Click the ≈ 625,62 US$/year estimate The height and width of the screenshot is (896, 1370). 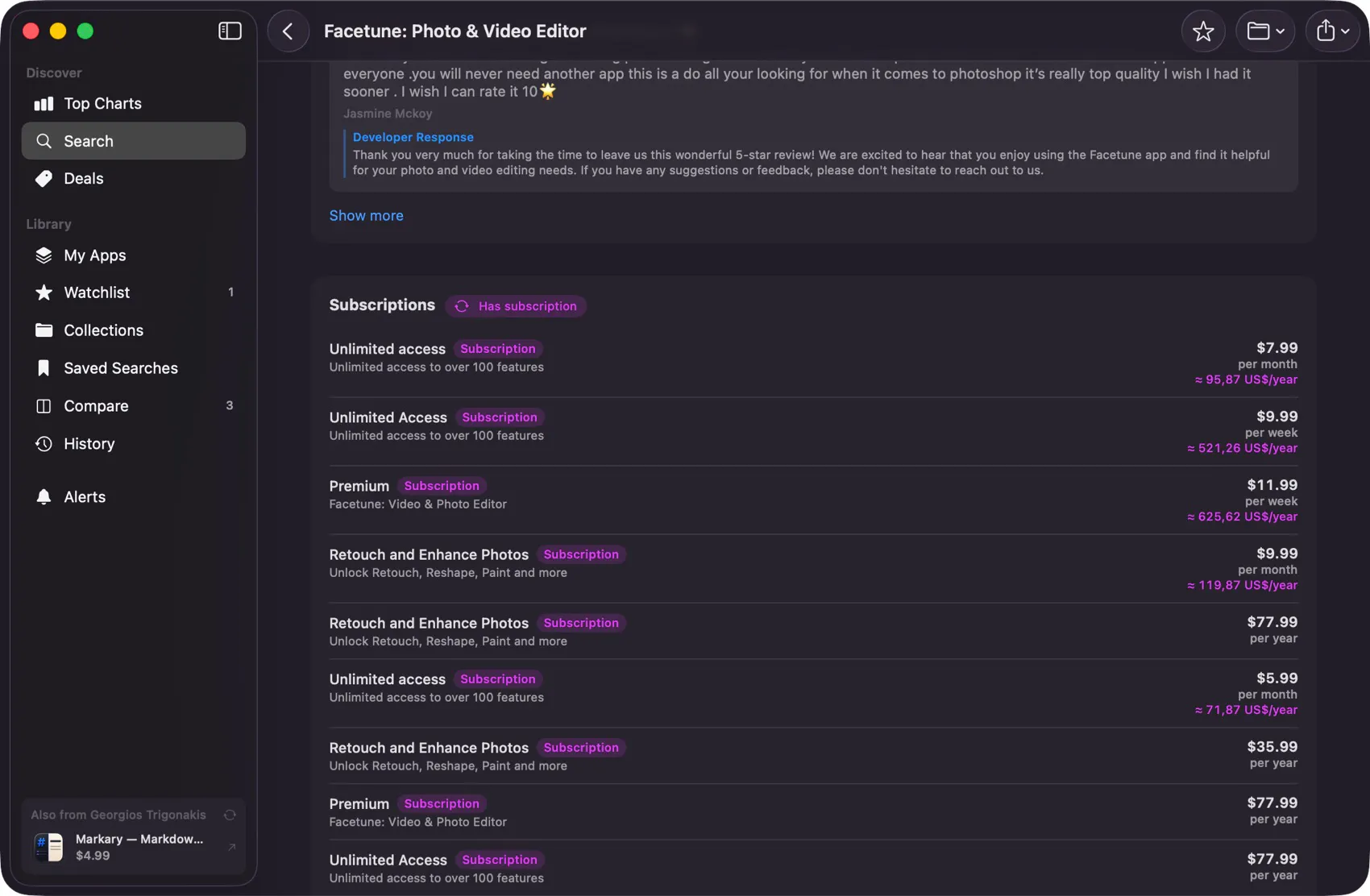pyautogui.click(x=1242, y=517)
